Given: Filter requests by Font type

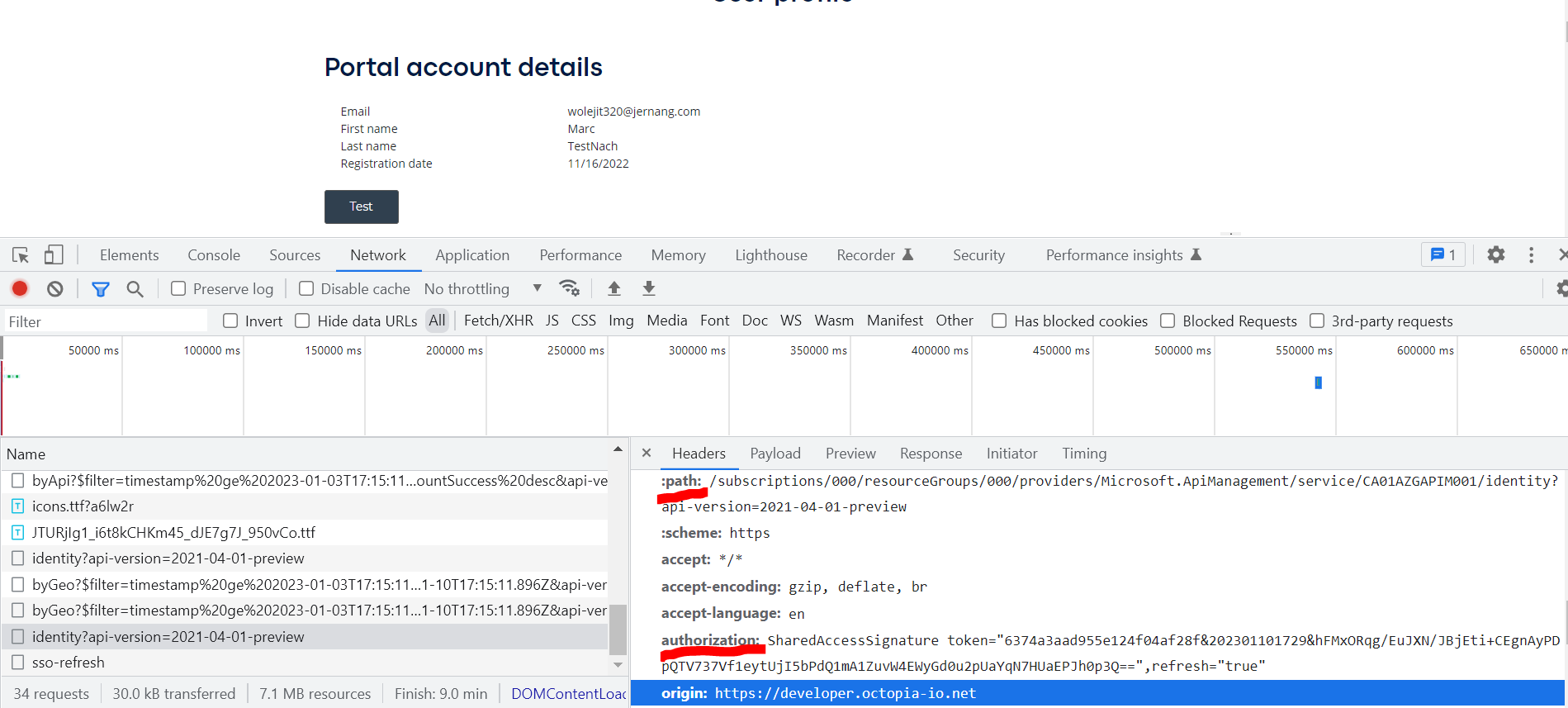Looking at the screenshot, I should pyautogui.click(x=714, y=321).
